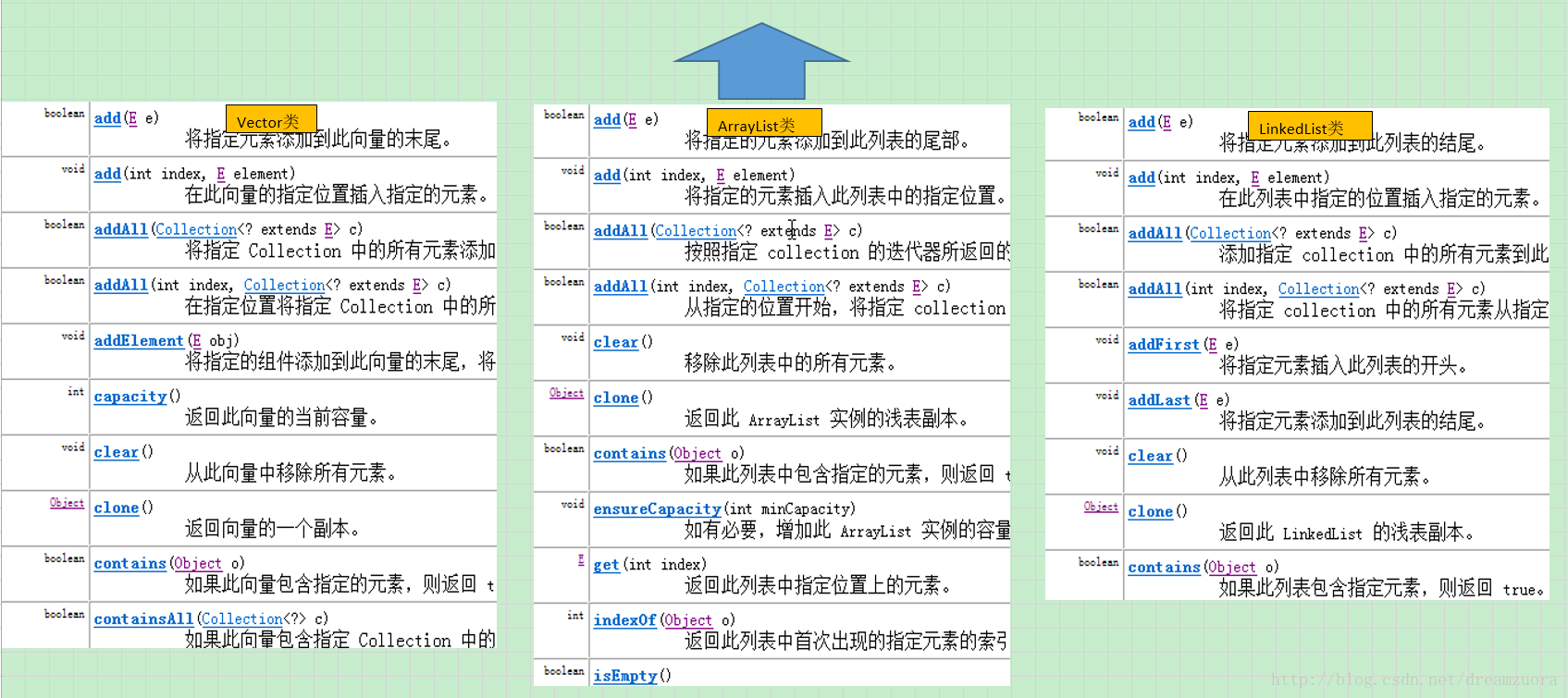This screenshot has height=698, width=1568.
Task: Click E parameter link in Vector's addElement row
Action: click(x=196, y=340)
